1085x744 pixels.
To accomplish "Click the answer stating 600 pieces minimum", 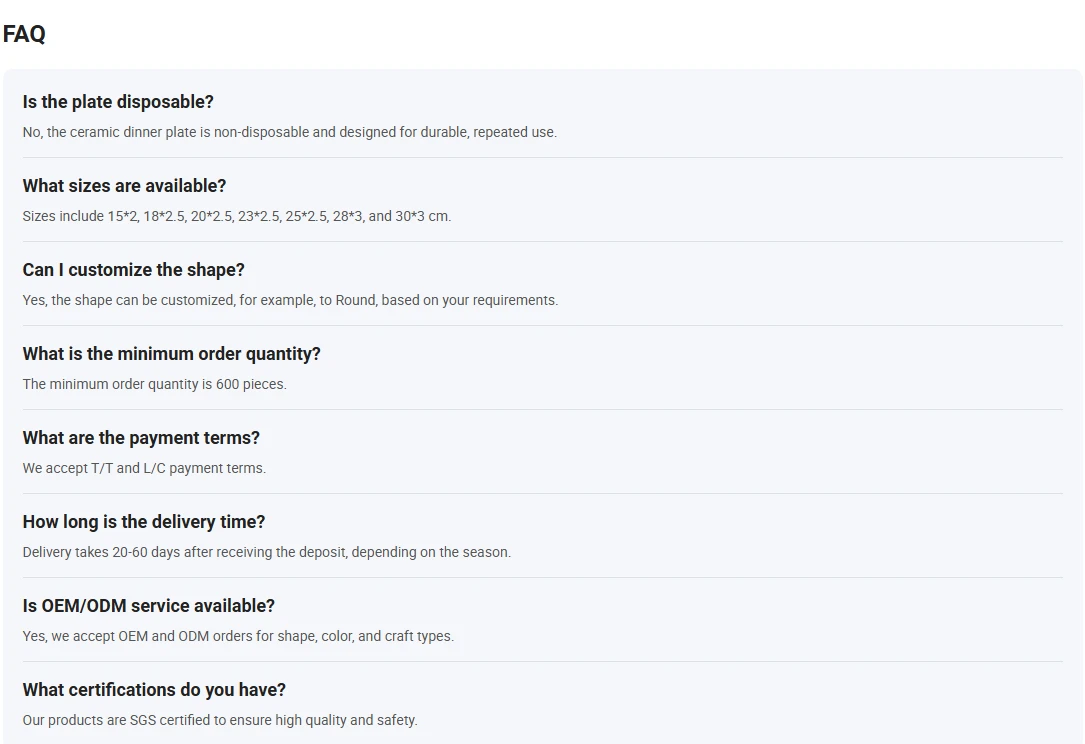I will [154, 384].
